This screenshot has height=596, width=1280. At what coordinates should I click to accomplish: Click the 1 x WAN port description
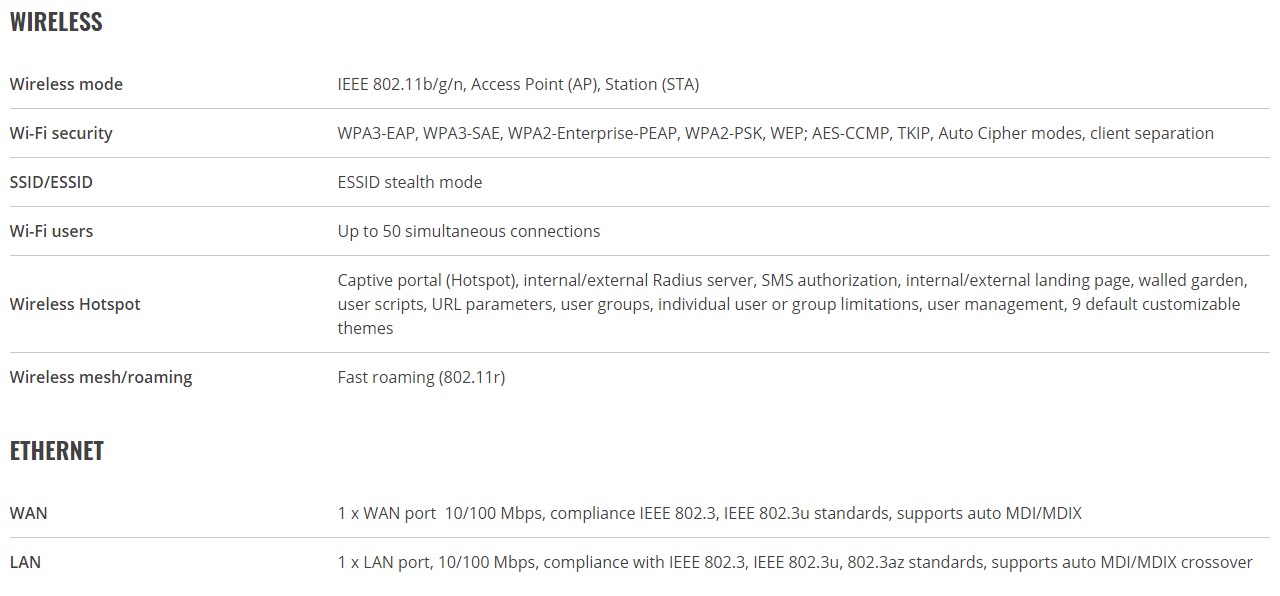710,513
